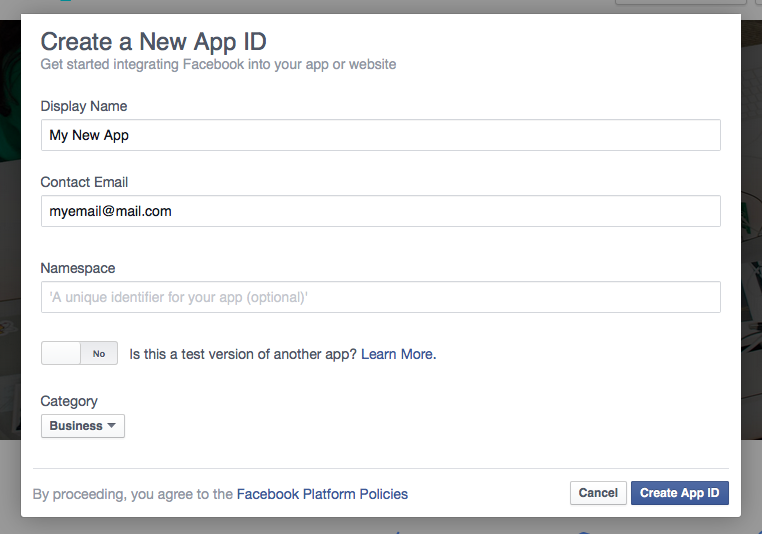The height and width of the screenshot is (534, 762).
Task: Click the Create App ID button
Action: (x=680, y=493)
